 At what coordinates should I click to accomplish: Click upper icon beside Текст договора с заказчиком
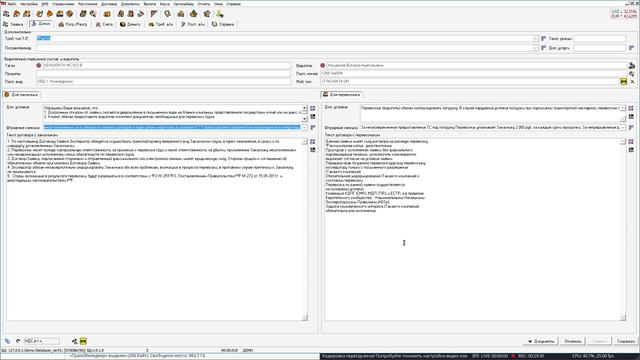[313, 141]
